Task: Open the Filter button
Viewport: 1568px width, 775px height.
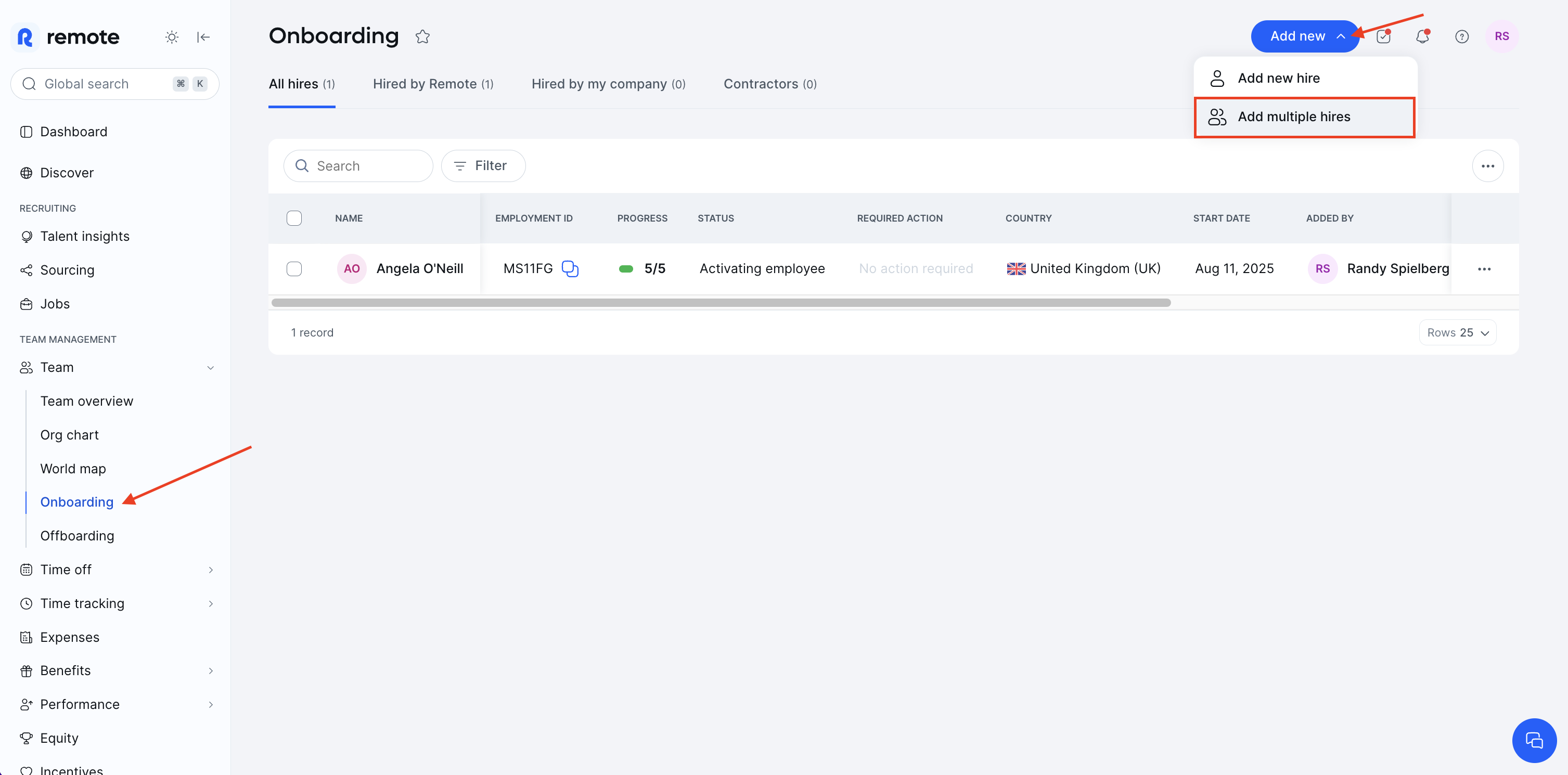Action: click(483, 165)
